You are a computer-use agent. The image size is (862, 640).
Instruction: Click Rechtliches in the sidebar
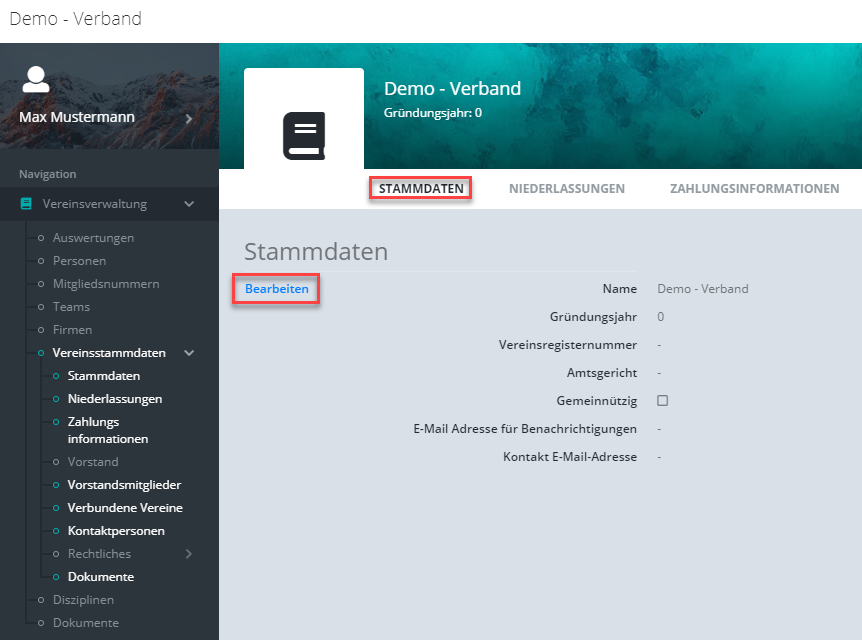tap(100, 554)
